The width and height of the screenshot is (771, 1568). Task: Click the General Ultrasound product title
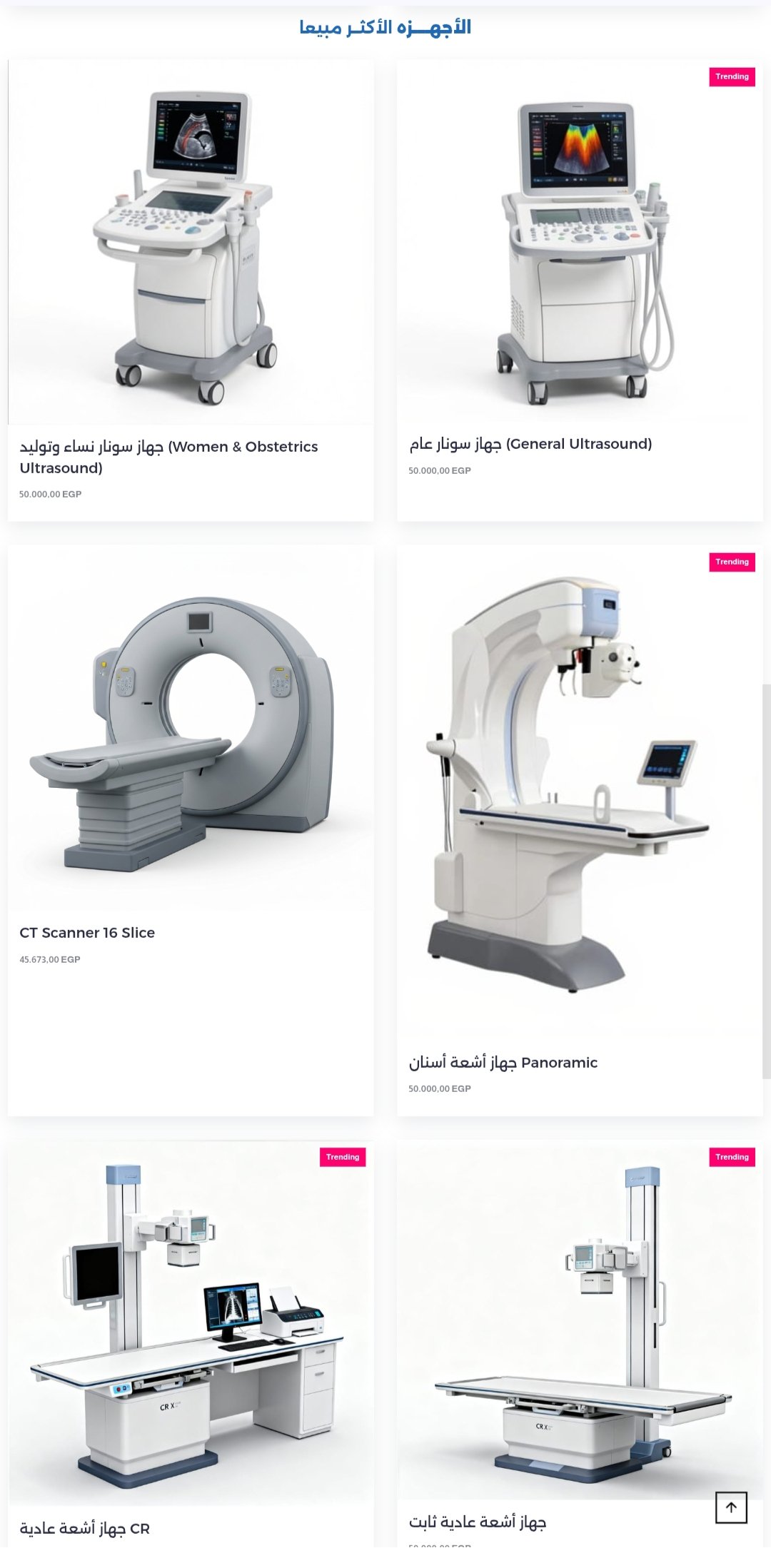click(530, 444)
